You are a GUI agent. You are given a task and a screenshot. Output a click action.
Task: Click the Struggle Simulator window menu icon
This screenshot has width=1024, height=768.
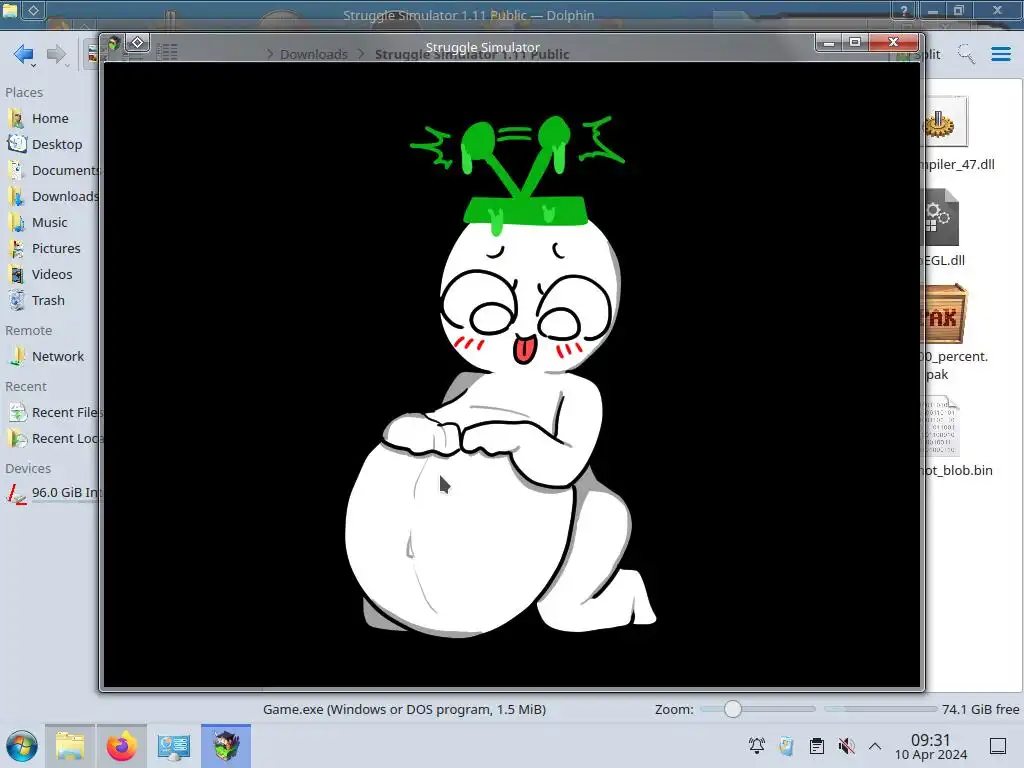(x=114, y=43)
